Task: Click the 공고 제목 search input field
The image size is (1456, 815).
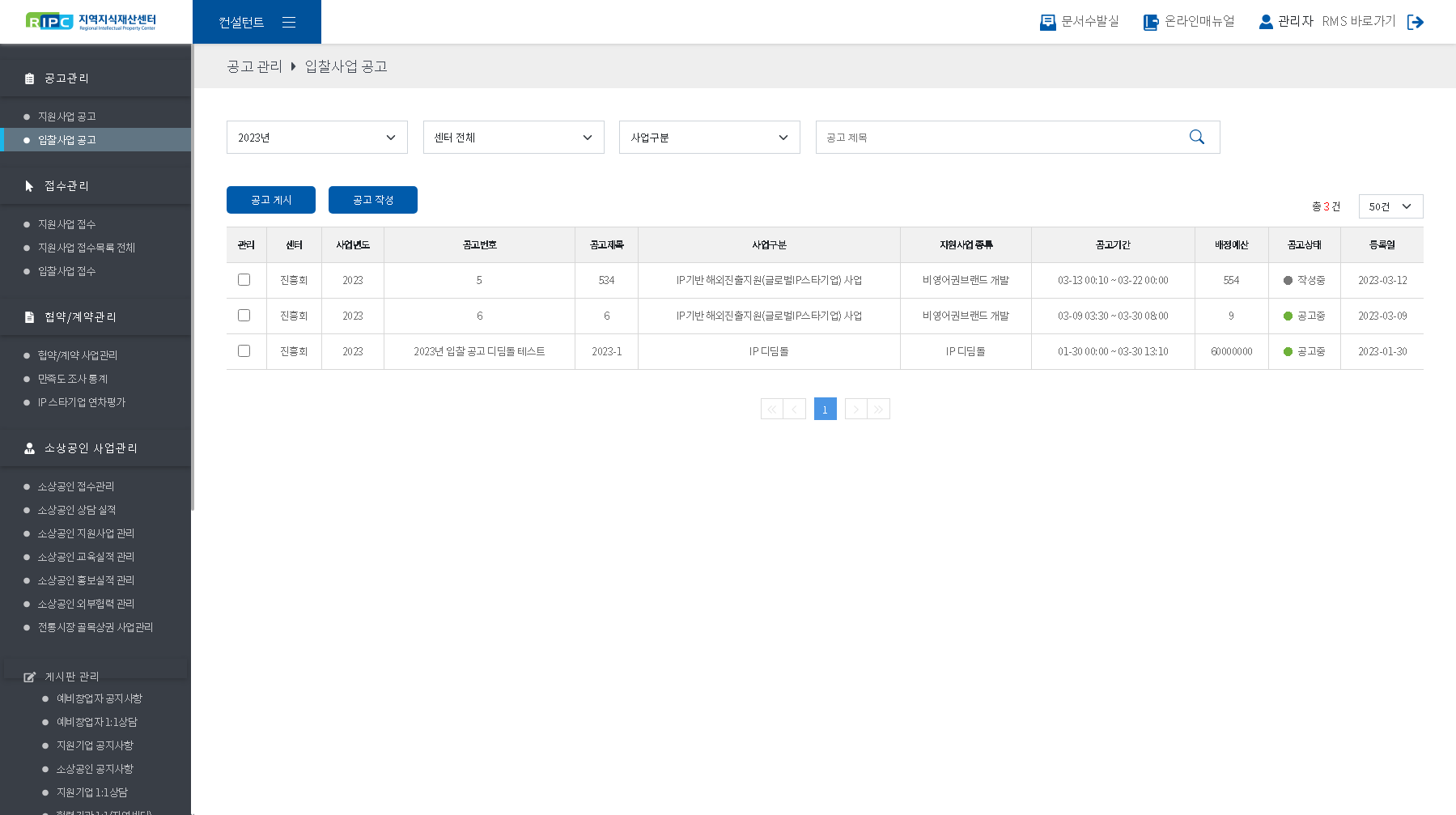Action: [1000, 138]
